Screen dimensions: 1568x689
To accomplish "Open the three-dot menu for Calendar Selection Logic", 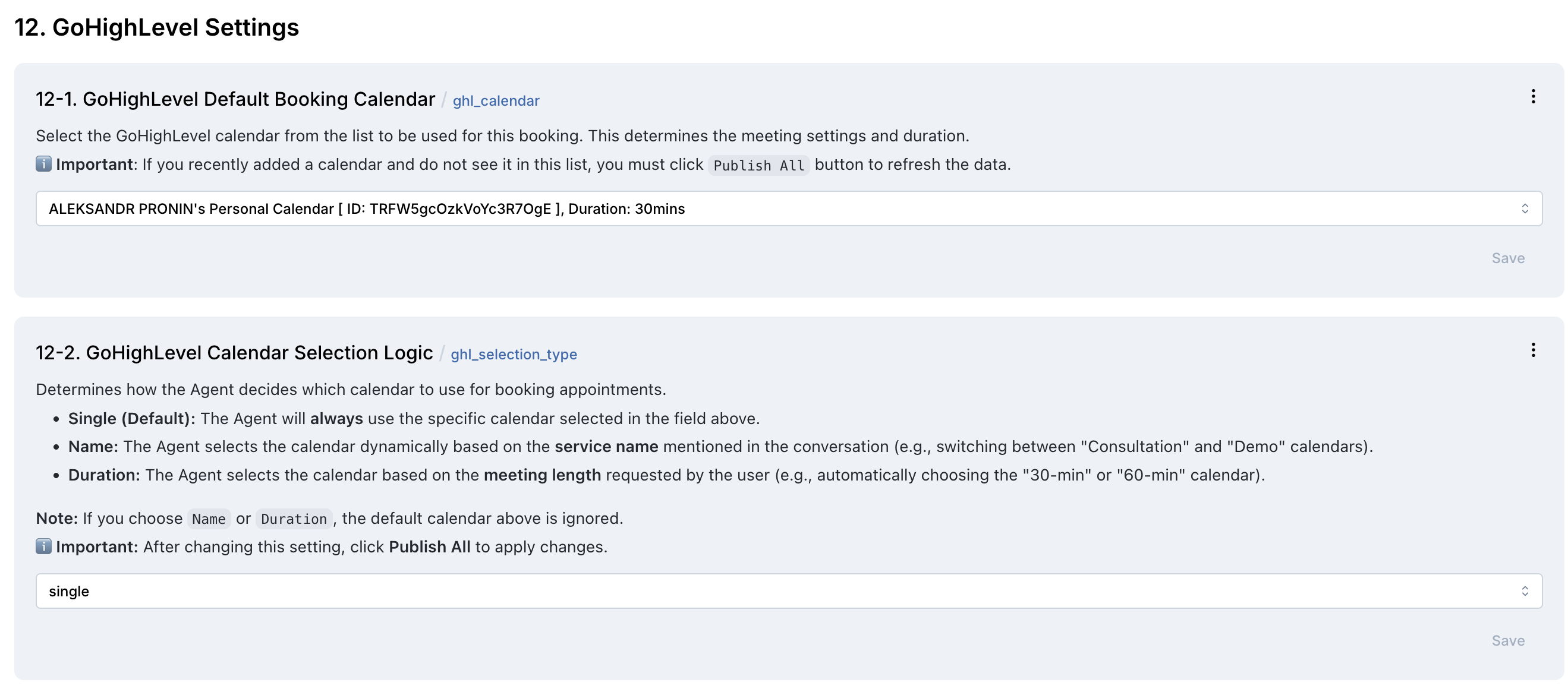I will point(1533,350).
